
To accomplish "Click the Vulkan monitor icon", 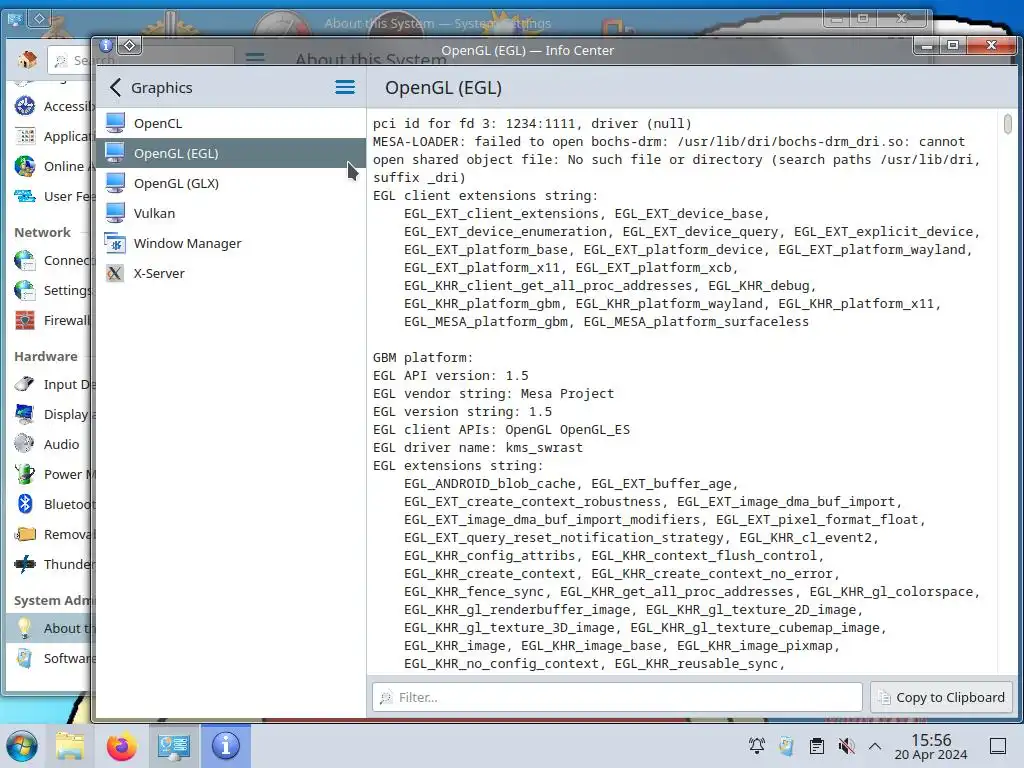I will [116, 213].
